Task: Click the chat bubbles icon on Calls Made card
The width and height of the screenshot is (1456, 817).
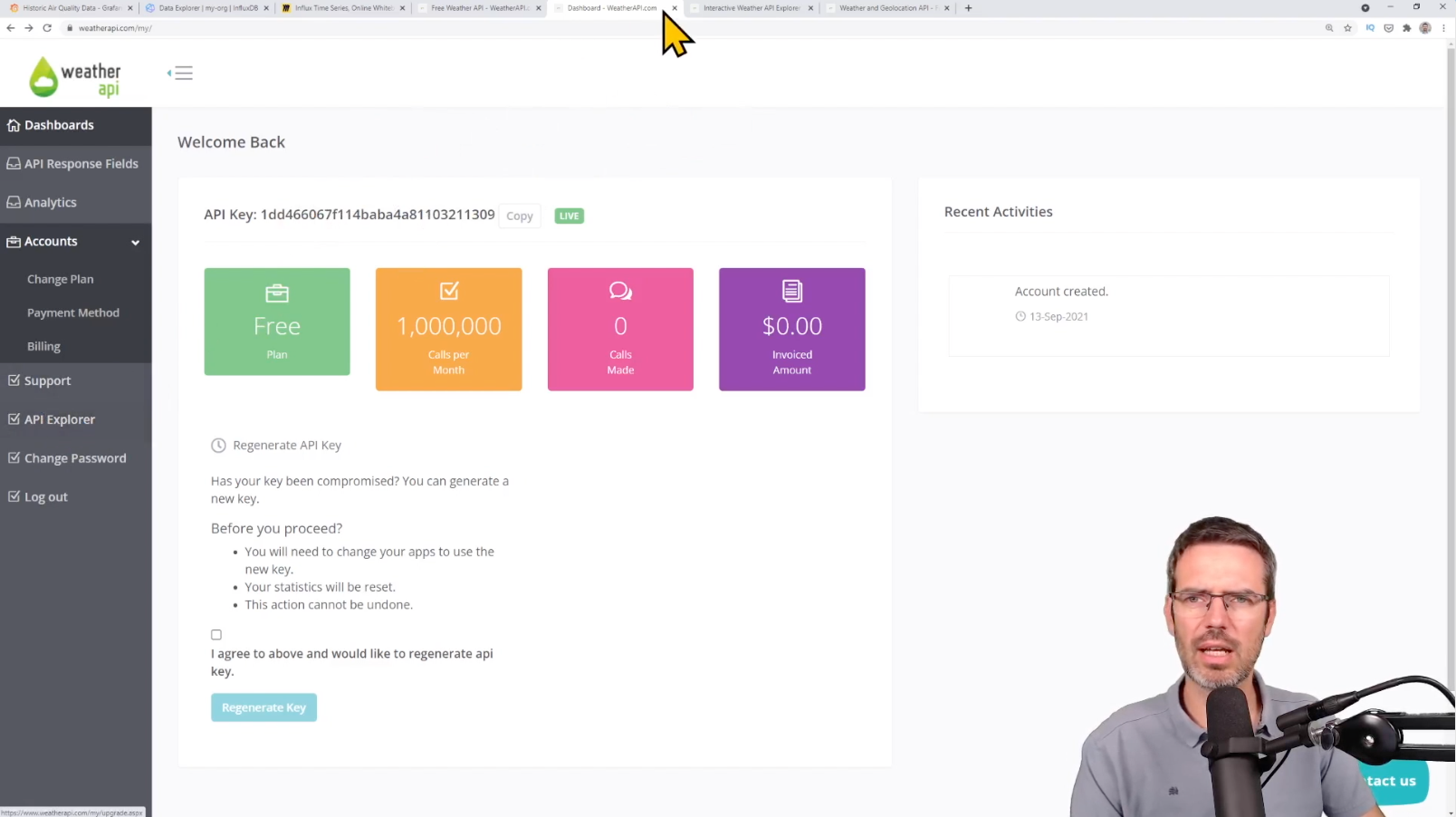Action: [x=620, y=291]
